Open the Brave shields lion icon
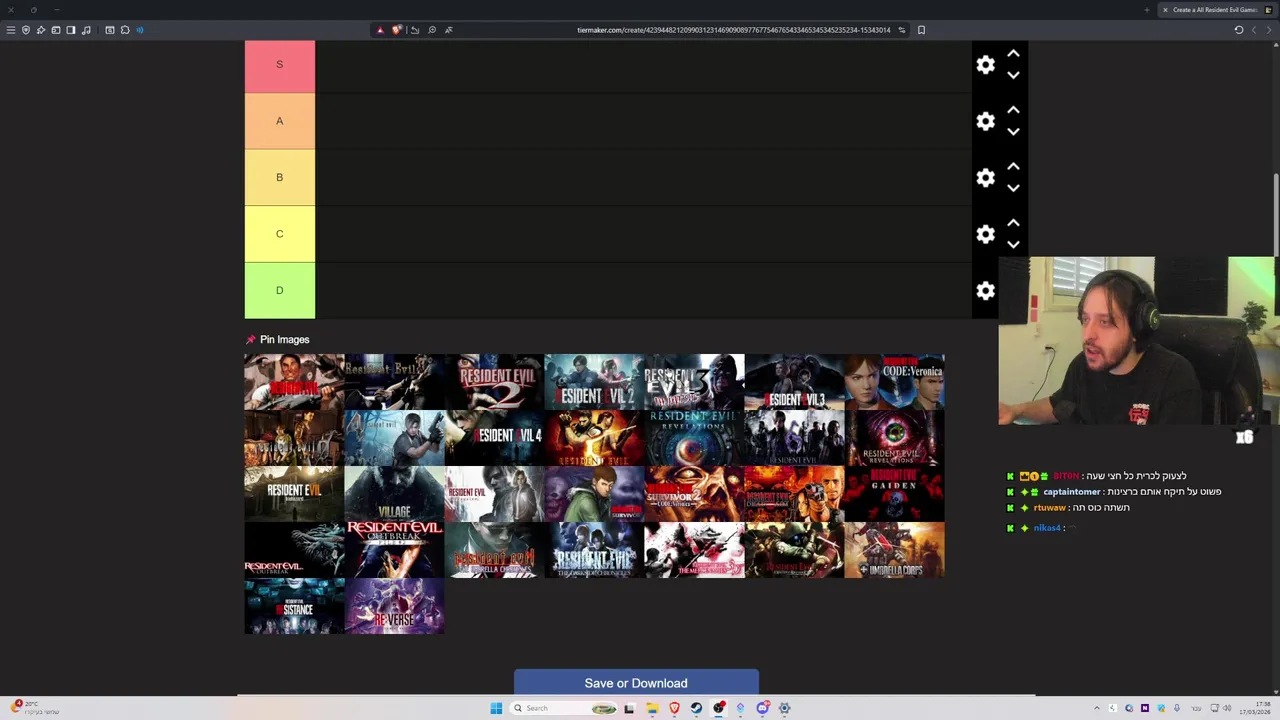This screenshot has width=1280, height=720. pos(397,30)
